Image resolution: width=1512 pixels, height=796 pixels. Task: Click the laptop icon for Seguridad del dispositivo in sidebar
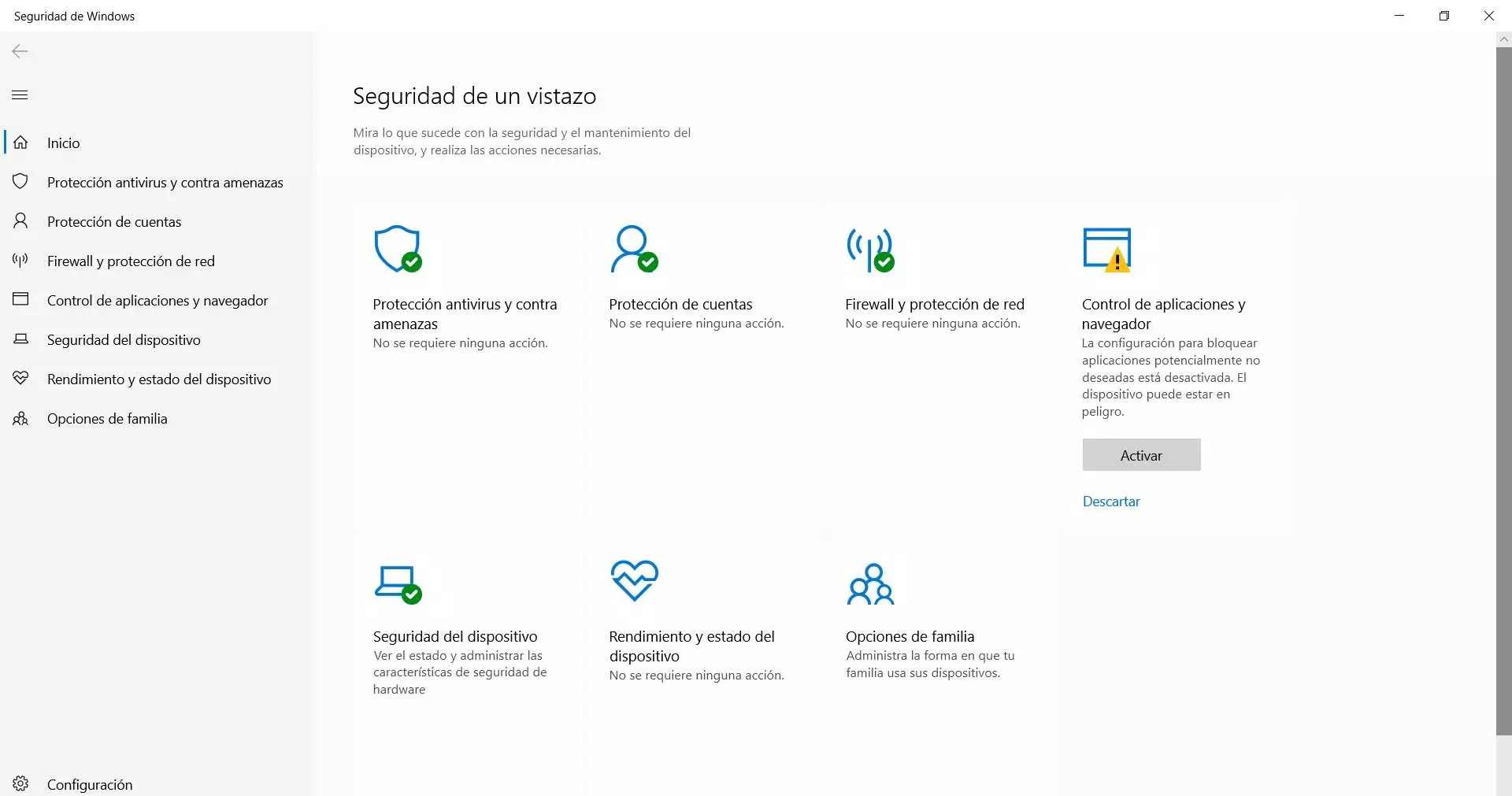[20, 339]
